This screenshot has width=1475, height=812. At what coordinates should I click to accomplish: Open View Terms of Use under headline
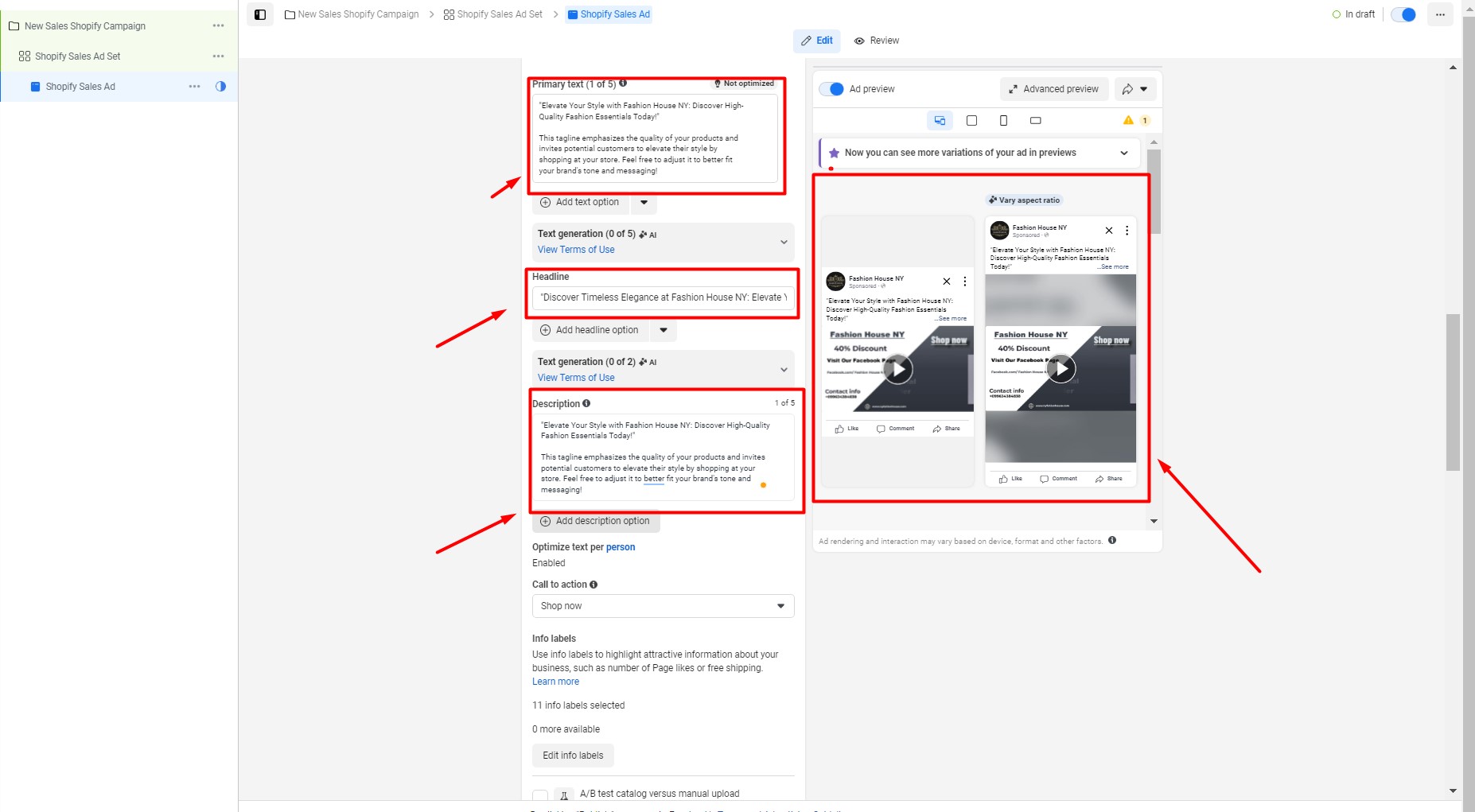tap(576, 378)
